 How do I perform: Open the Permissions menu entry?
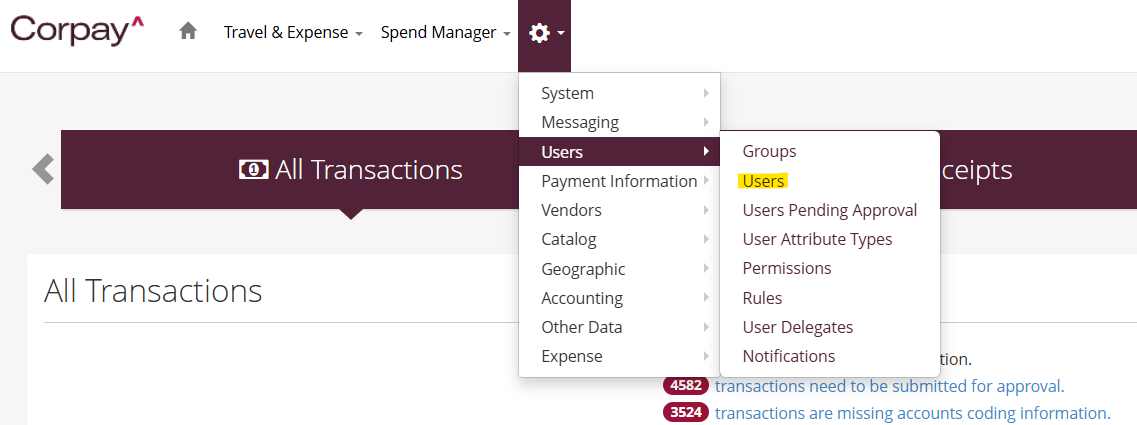point(786,268)
